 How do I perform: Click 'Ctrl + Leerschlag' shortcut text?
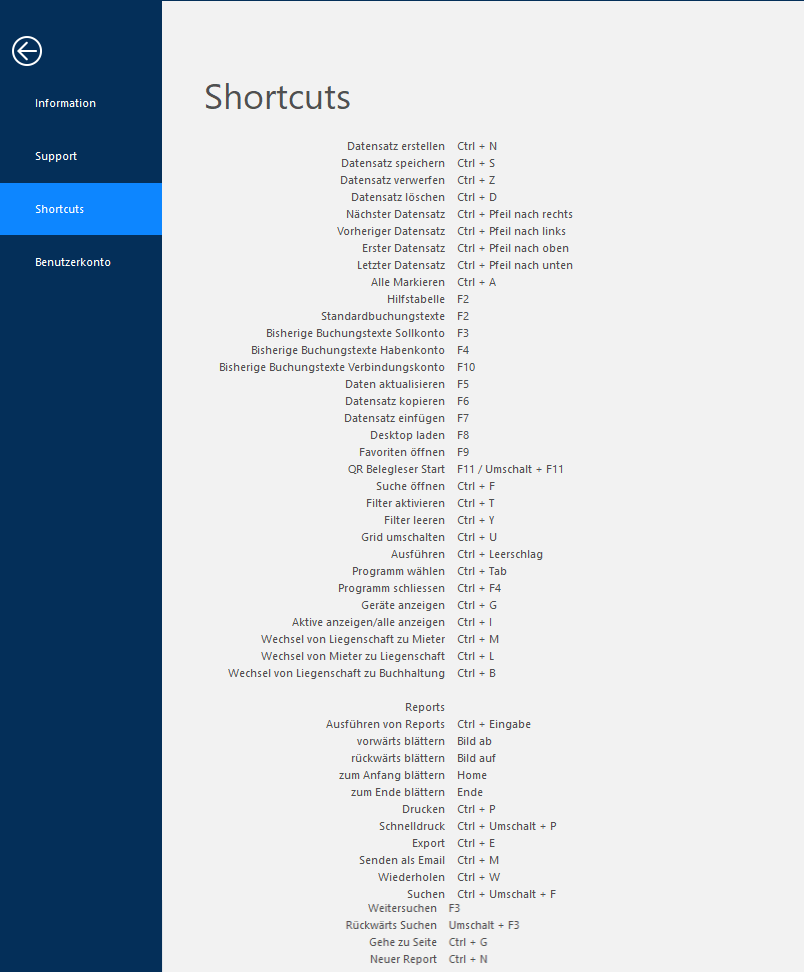coord(500,554)
